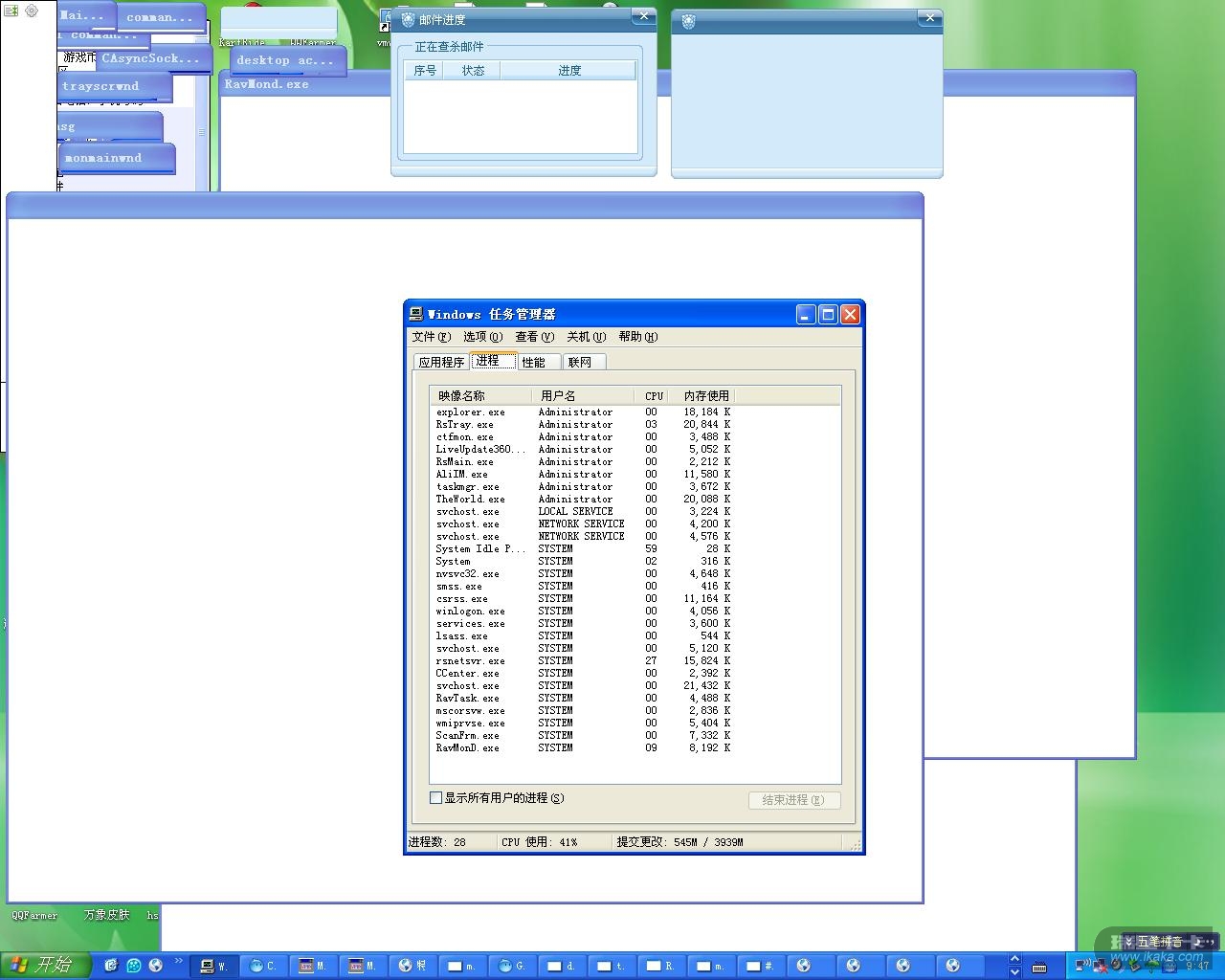Viewport: 1225px width, 980px height.
Task: Expand the quick launch overflow chevron
Action: [x=178, y=961]
